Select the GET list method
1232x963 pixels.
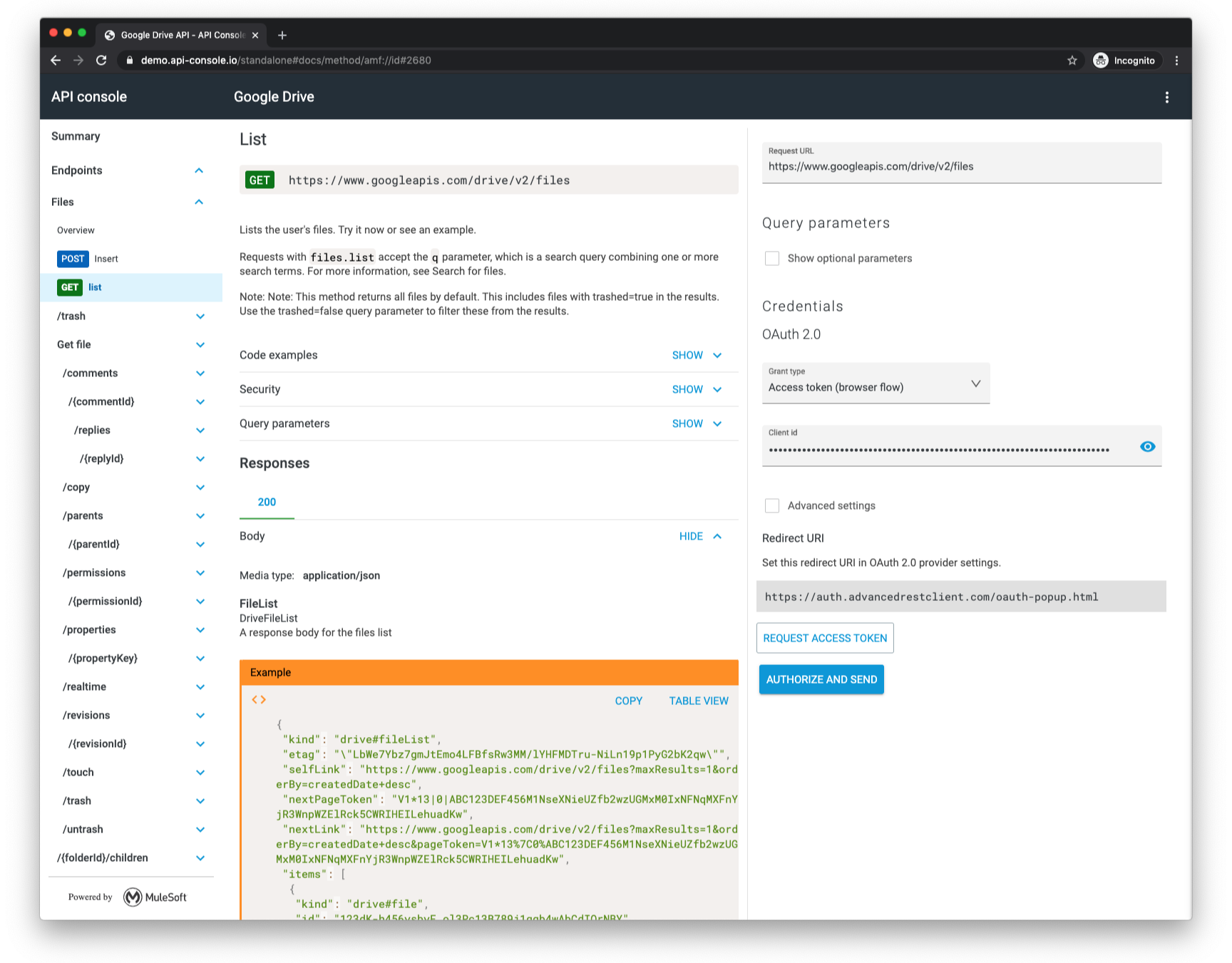[x=131, y=287]
